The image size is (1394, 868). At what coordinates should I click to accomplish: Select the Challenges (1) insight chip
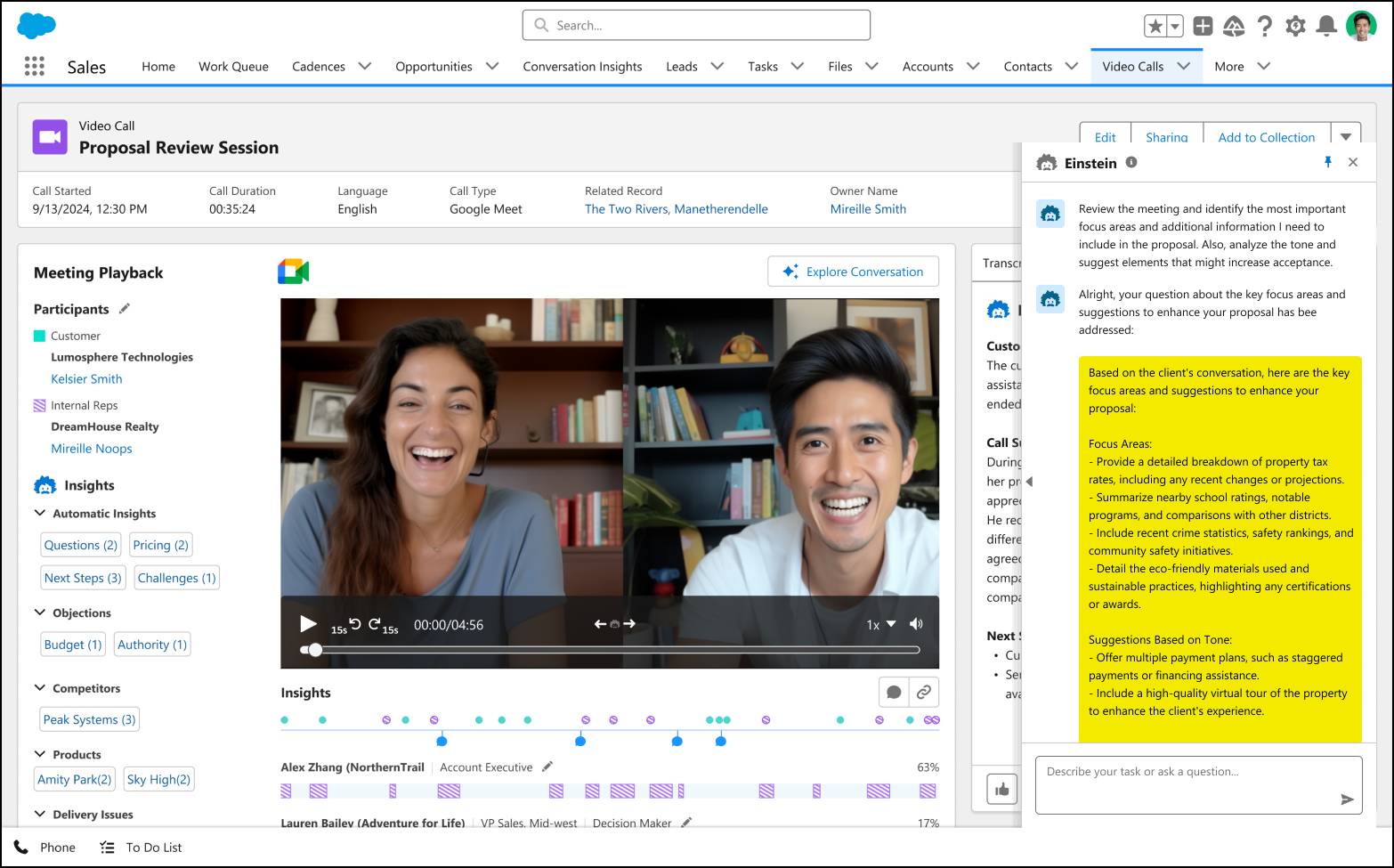click(176, 578)
